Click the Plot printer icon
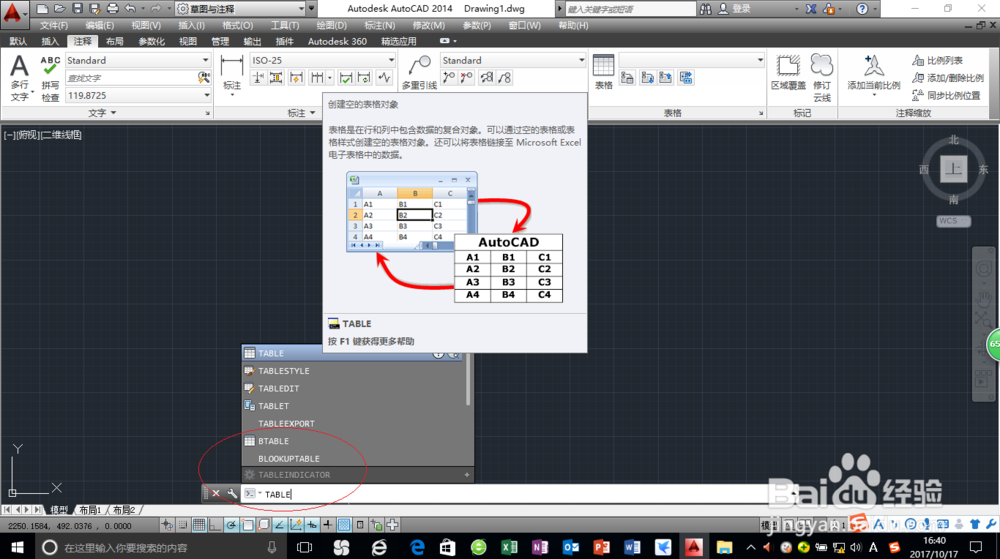1000x559 pixels. point(112,8)
